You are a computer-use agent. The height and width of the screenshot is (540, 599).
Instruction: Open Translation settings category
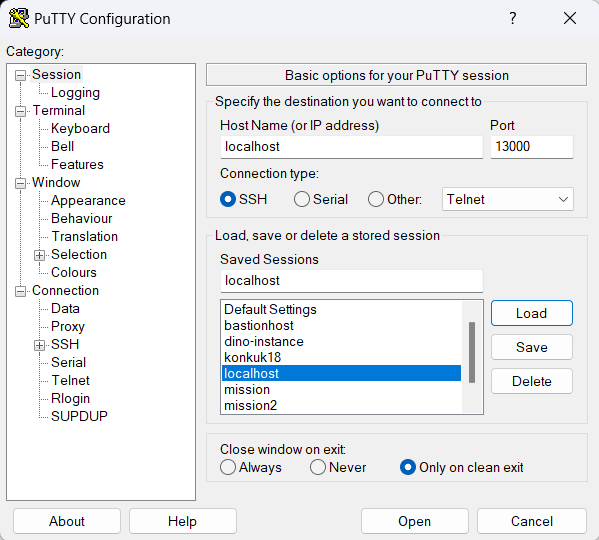(84, 236)
